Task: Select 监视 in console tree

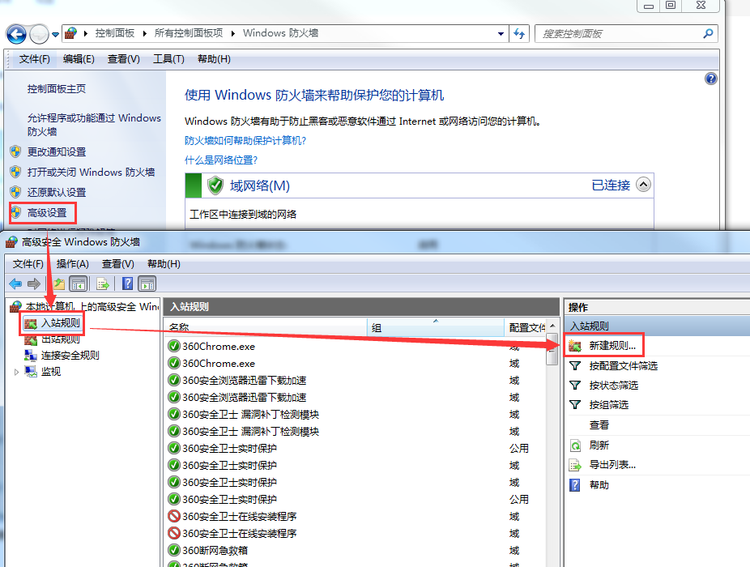Action: (x=51, y=372)
